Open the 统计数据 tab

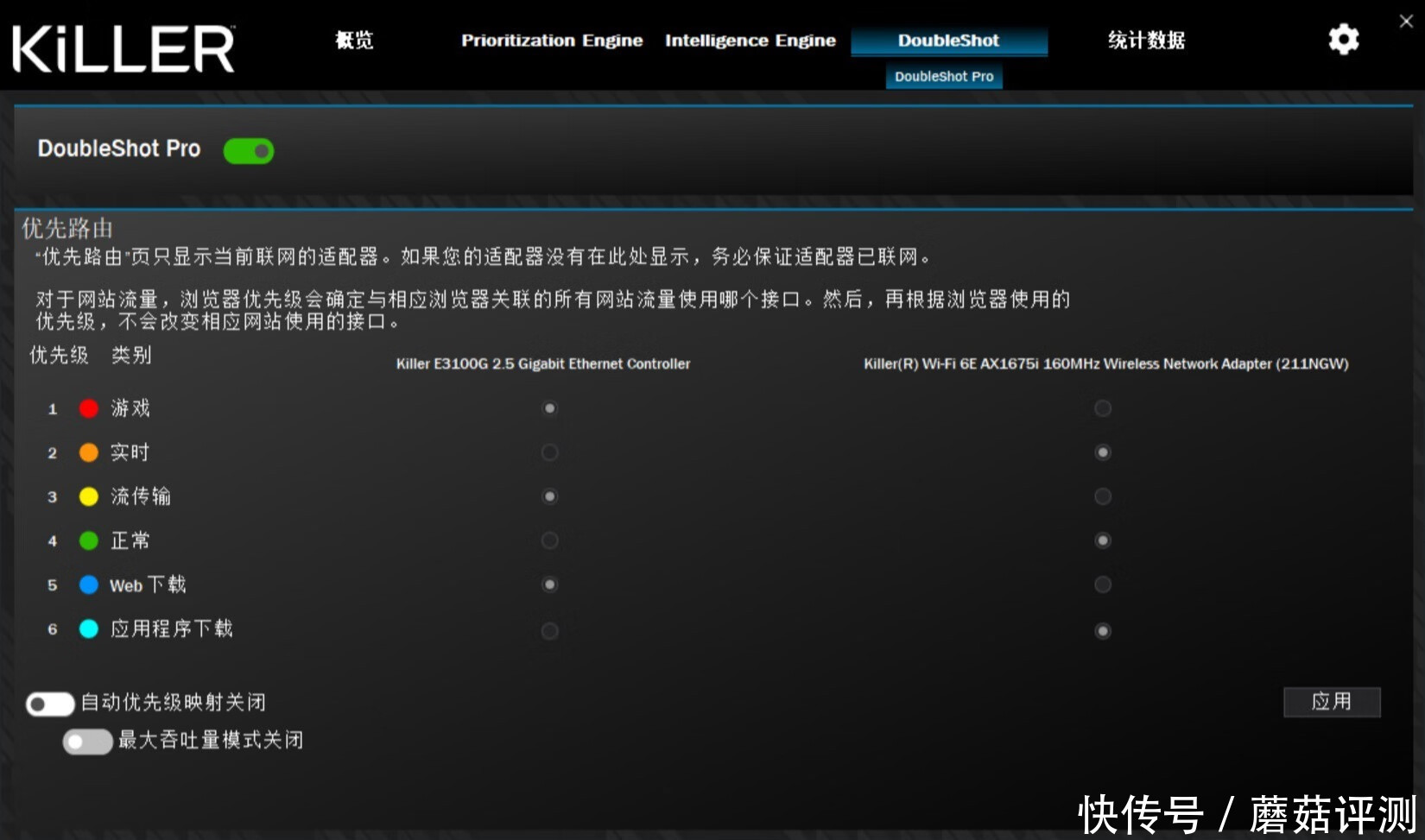[1146, 41]
